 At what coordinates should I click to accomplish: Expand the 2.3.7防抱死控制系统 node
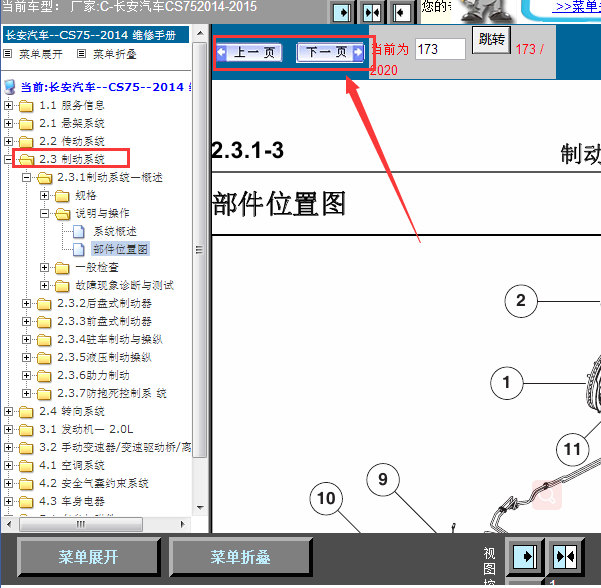click(26, 394)
